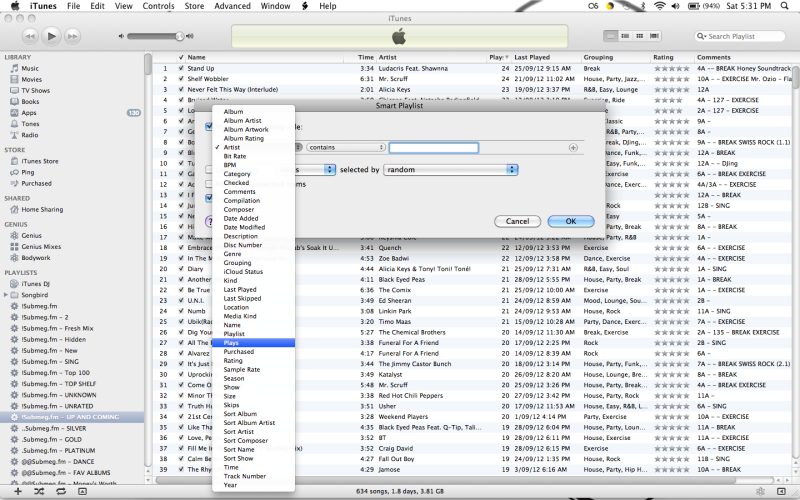This screenshot has width=800, height=500.
Task: Click the add playlist plus button
Action: pyautogui.click(x=18, y=491)
